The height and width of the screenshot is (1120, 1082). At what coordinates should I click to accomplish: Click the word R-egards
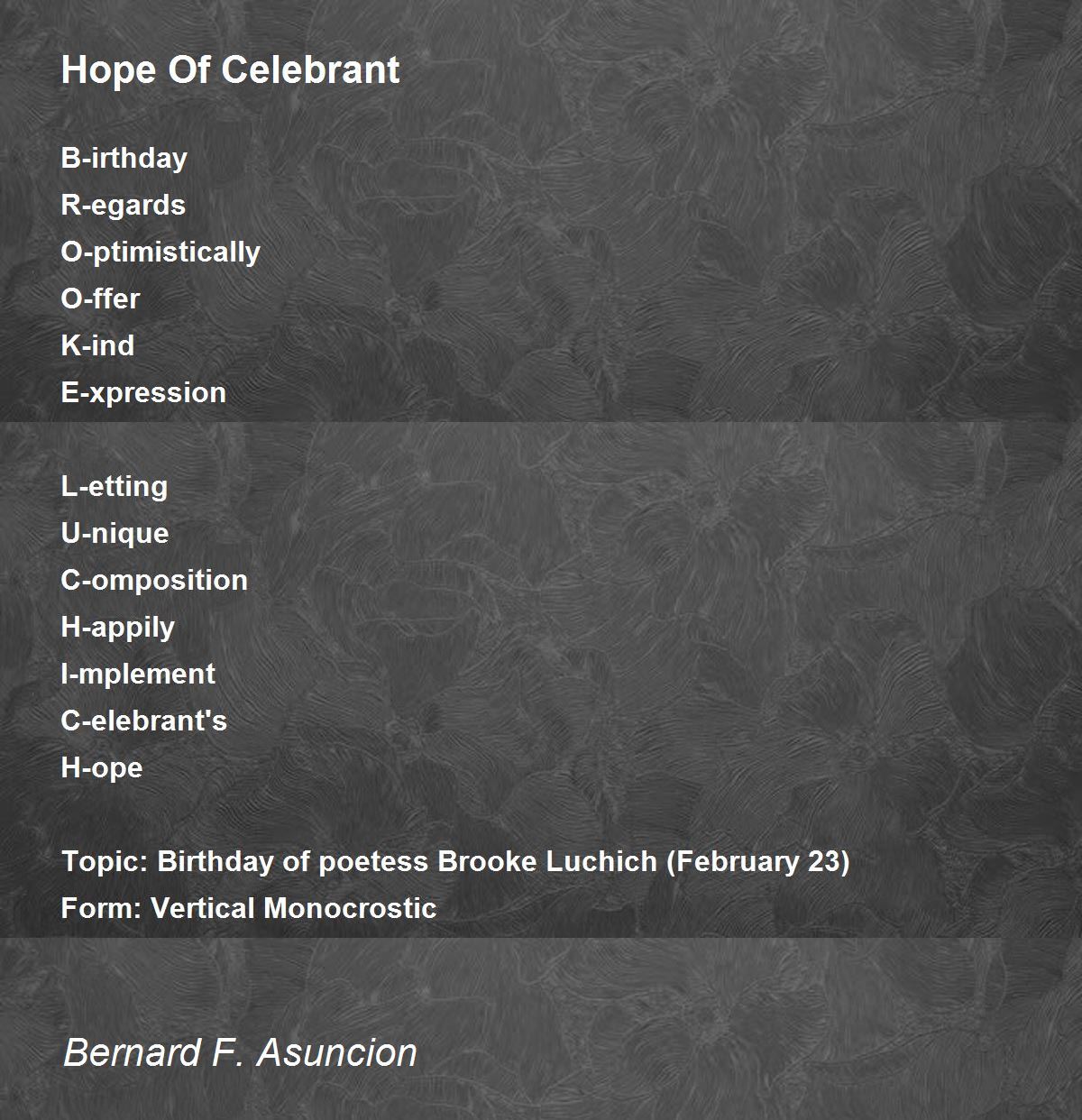tap(124, 206)
